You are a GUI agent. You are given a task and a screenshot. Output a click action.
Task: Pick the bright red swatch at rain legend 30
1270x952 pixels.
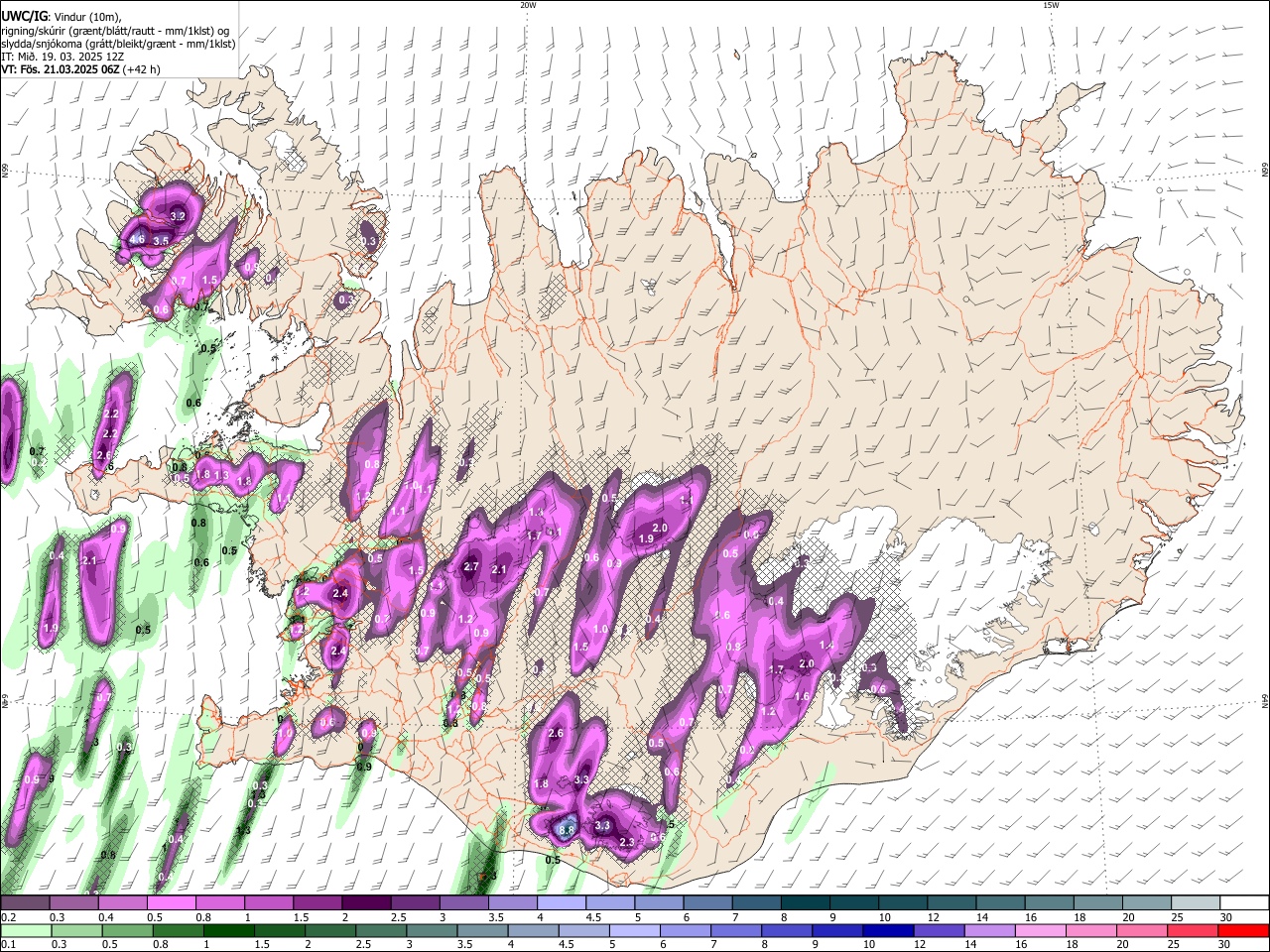coord(1243,930)
